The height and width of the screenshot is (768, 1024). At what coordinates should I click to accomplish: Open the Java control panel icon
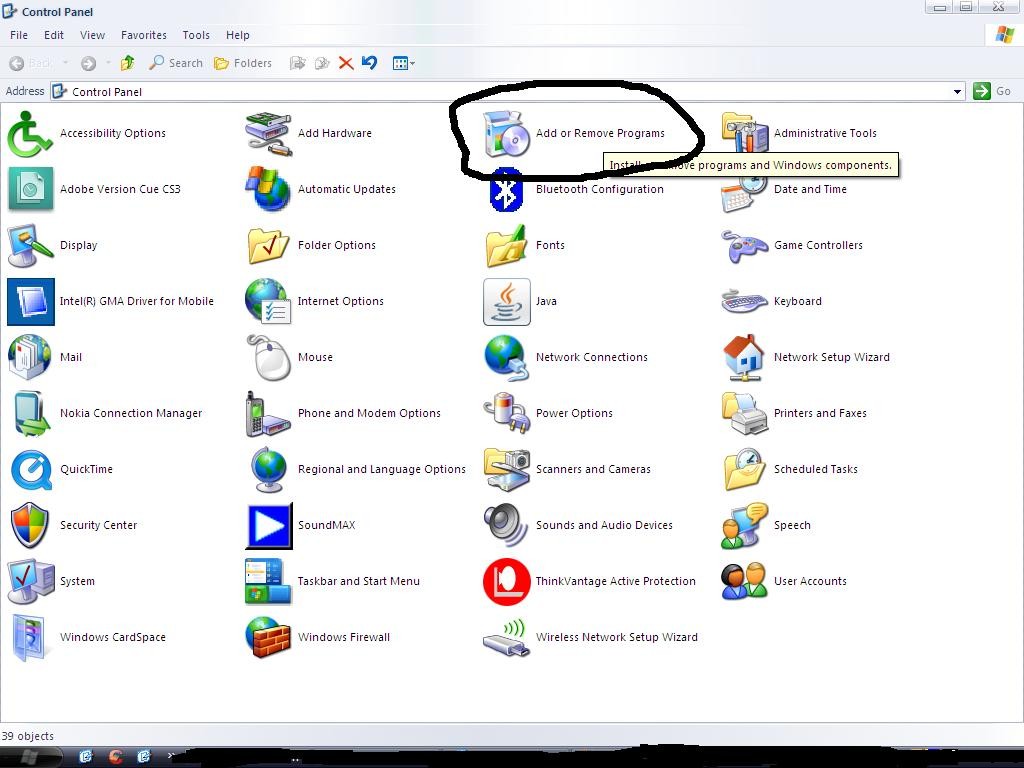pos(506,301)
